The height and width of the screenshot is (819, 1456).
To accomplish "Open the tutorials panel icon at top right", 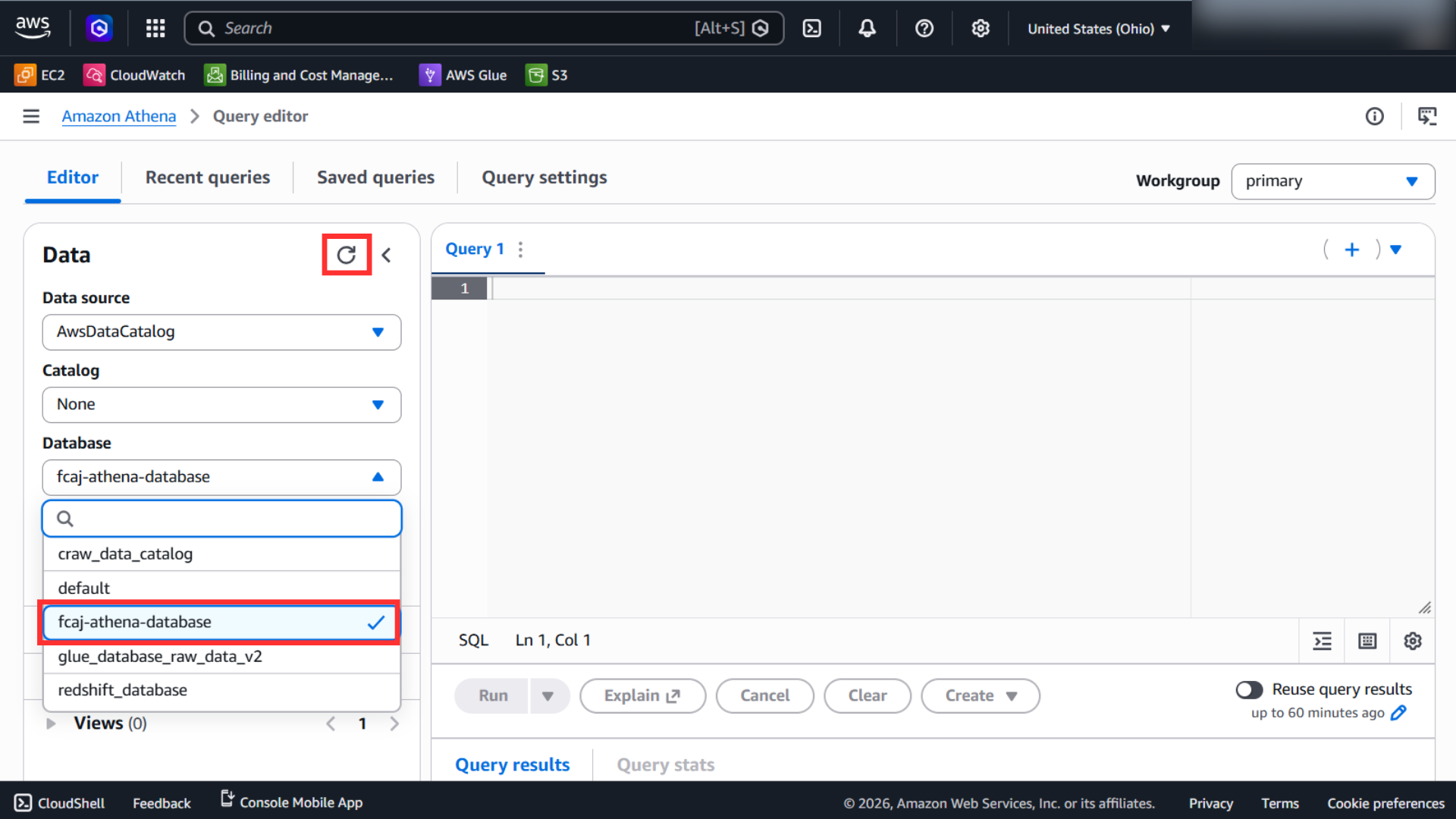I will [x=1427, y=116].
